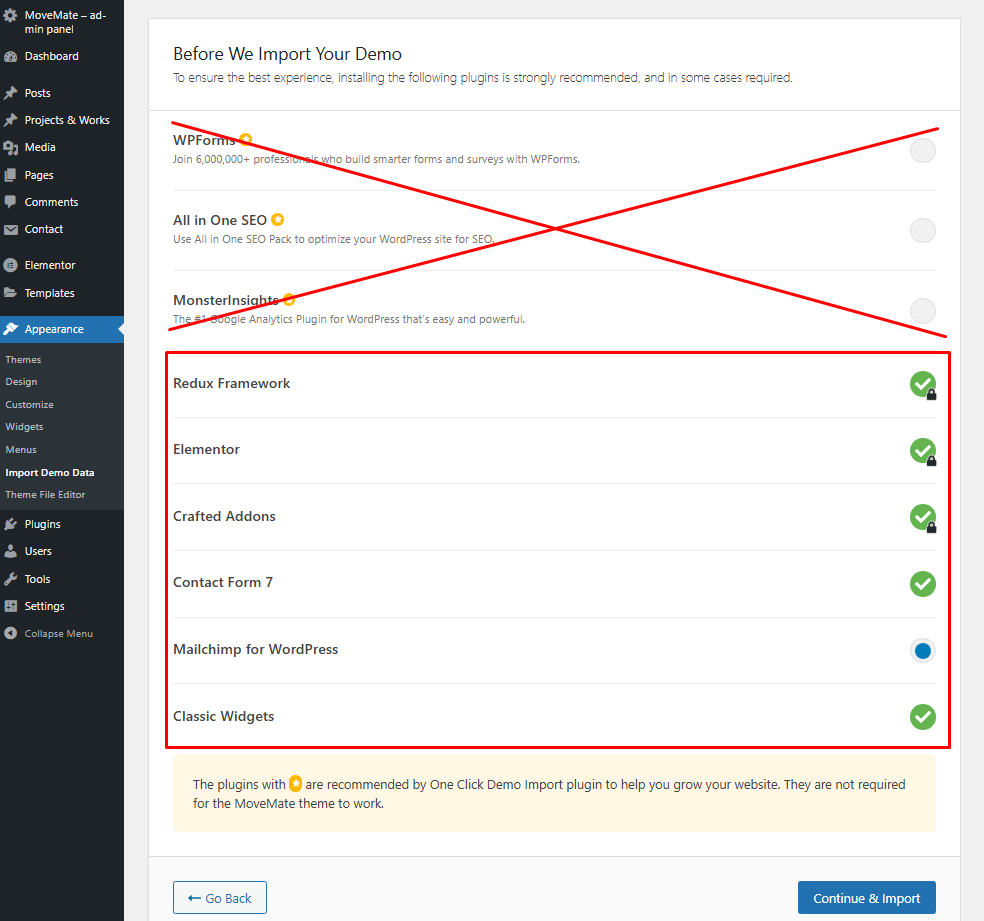Click the Redux Framework locked checkmark

pos(922,385)
